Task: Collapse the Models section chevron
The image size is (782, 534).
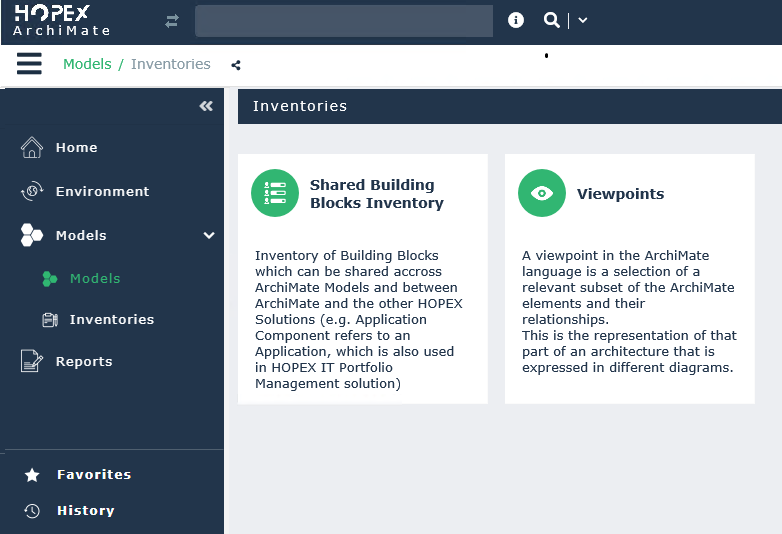Action: [209, 235]
